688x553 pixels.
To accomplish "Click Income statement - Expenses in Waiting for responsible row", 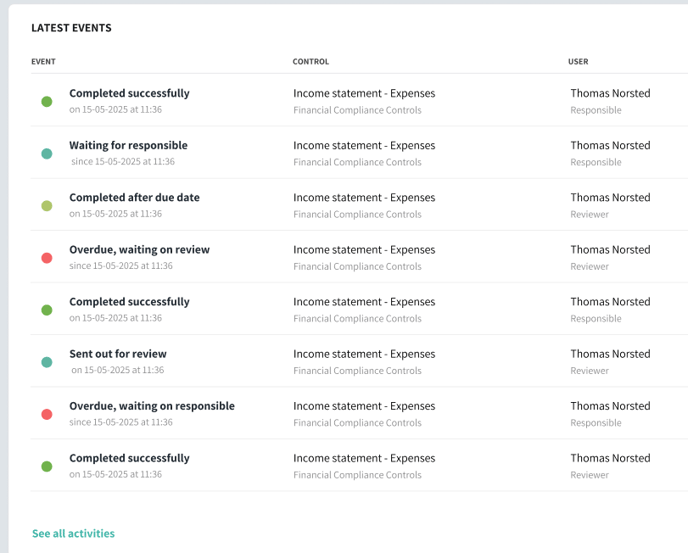I will coord(364,145).
